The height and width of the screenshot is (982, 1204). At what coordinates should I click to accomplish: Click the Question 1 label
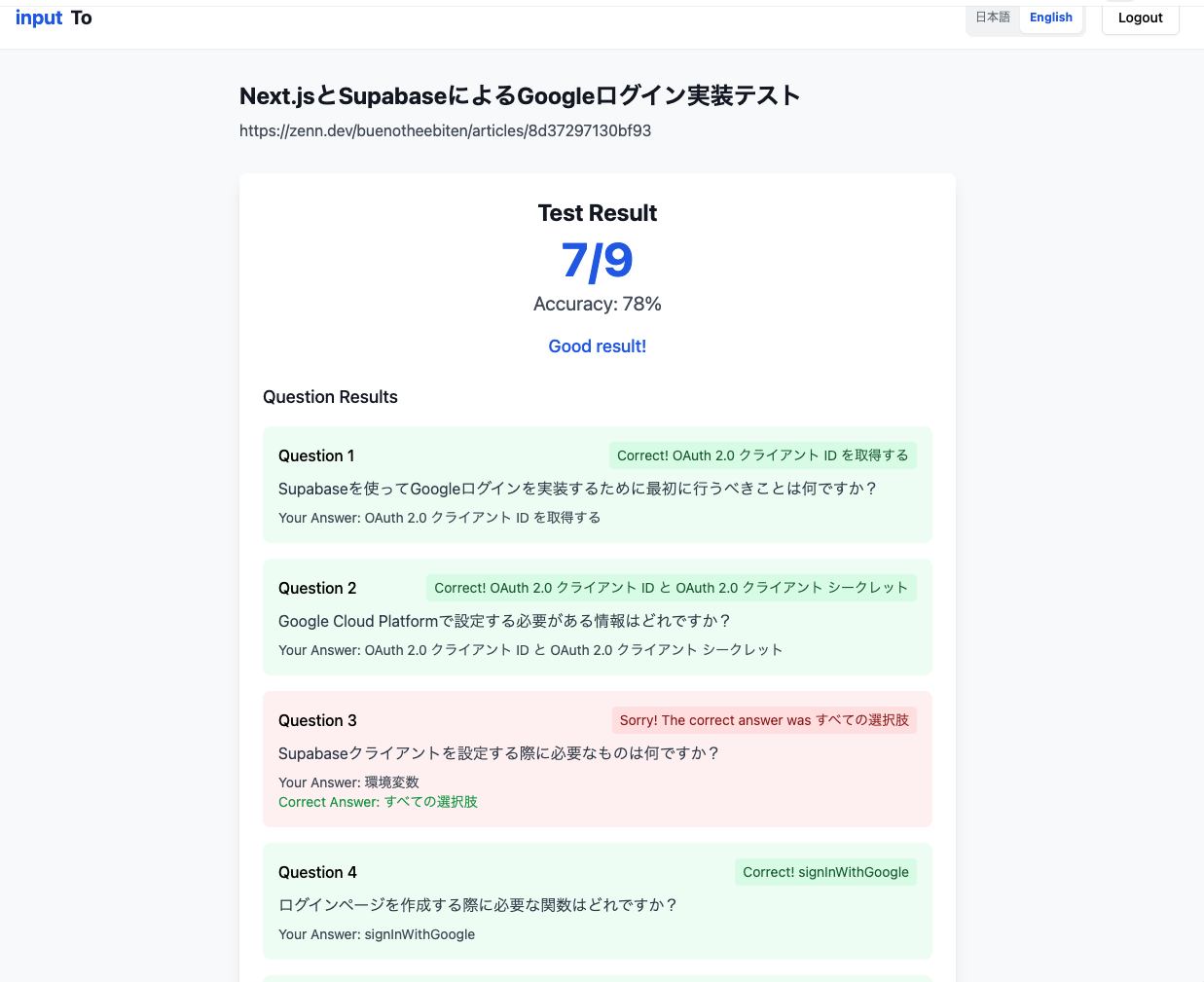tap(316, 455)
